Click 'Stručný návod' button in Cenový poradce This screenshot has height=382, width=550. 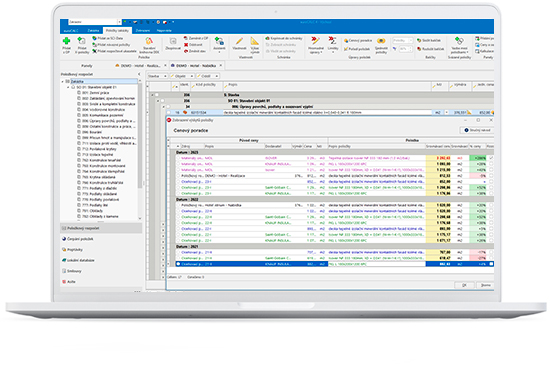point(477,130)
